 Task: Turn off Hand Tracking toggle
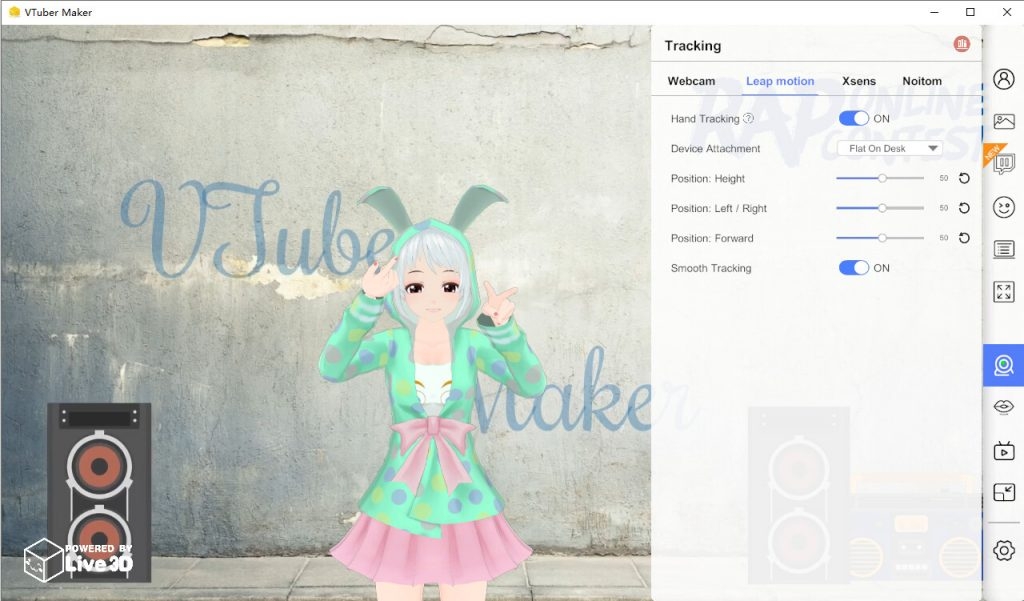click(x=853, y=118)
